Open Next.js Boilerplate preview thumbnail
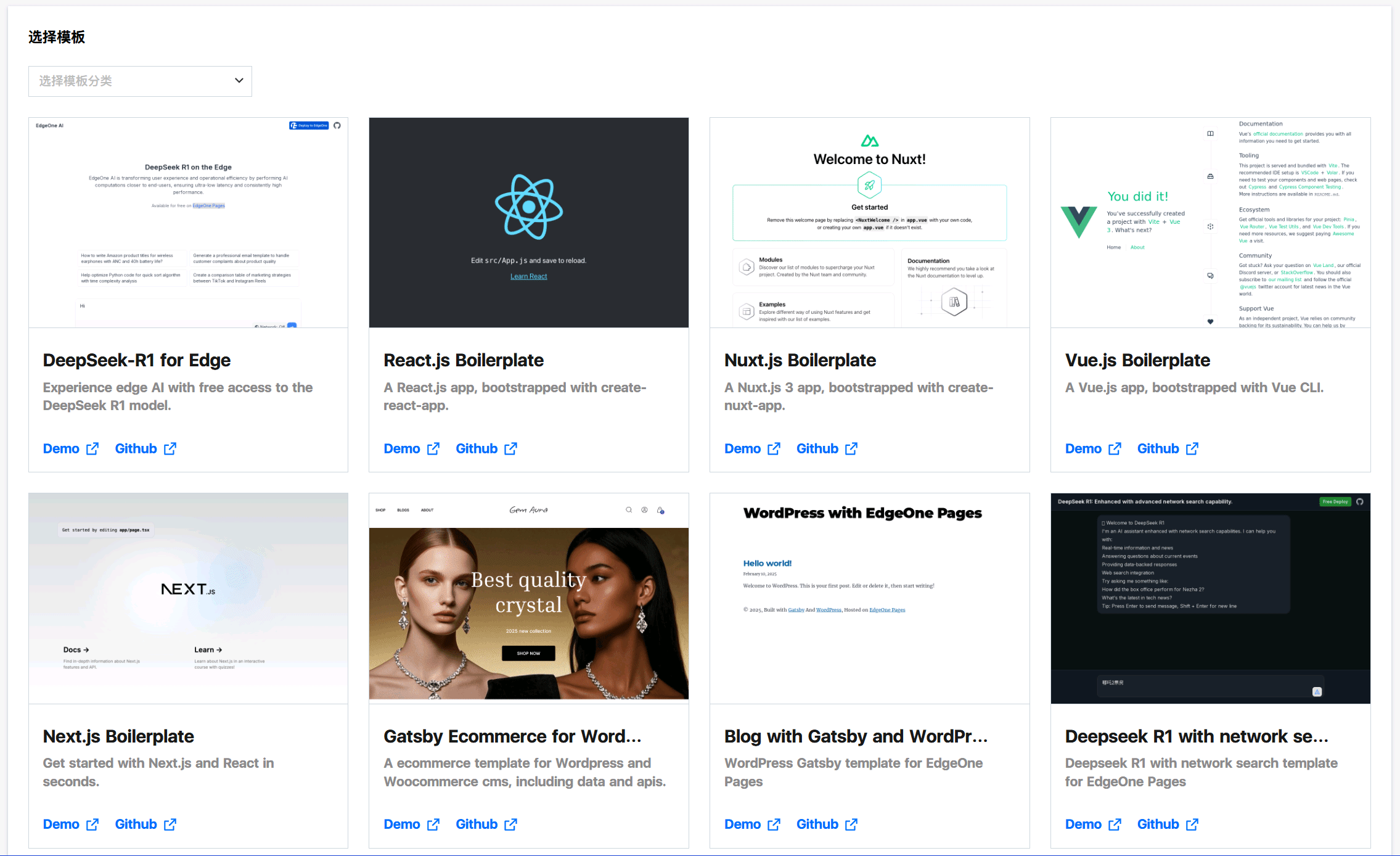The image size is (1400, 856). 188,598
